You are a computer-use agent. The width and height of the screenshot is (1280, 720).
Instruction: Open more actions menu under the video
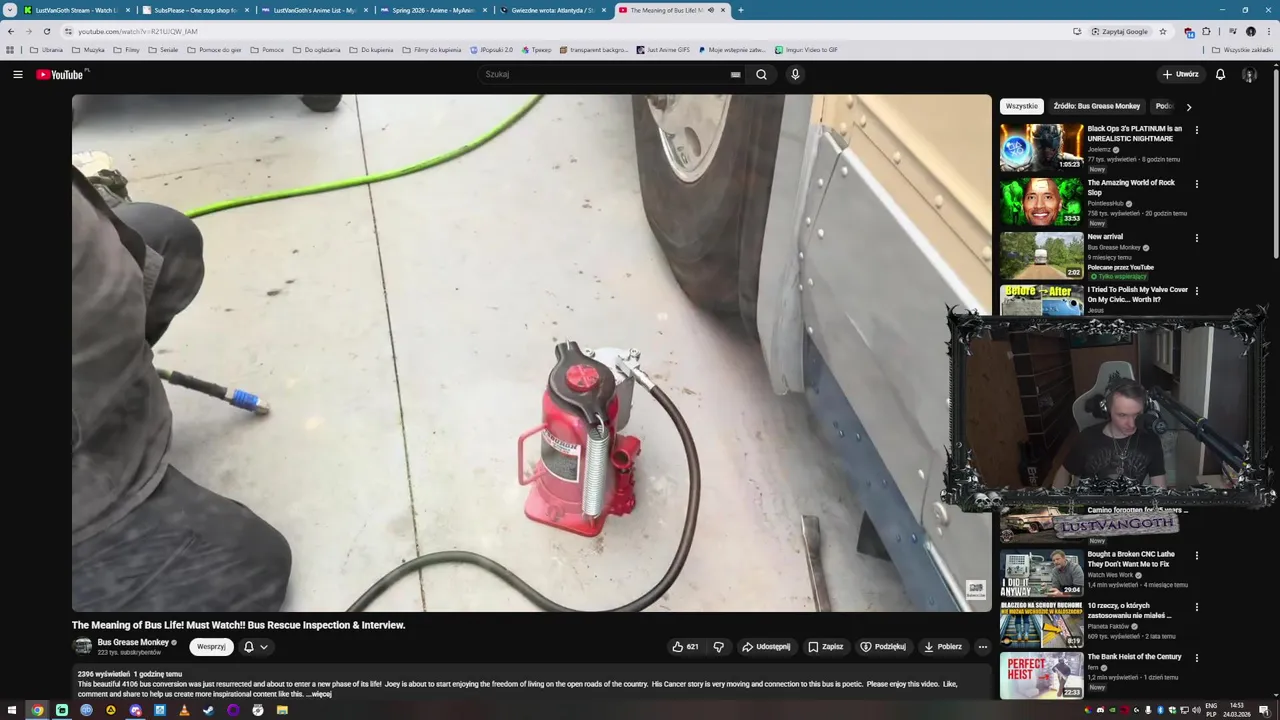(x=982, y=647)
